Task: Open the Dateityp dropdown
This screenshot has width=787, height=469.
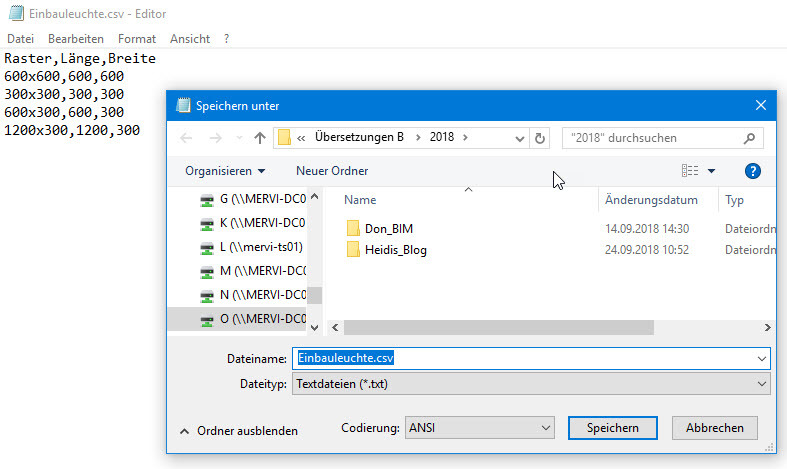Action: pyautogui.click(x=531, y=384)
